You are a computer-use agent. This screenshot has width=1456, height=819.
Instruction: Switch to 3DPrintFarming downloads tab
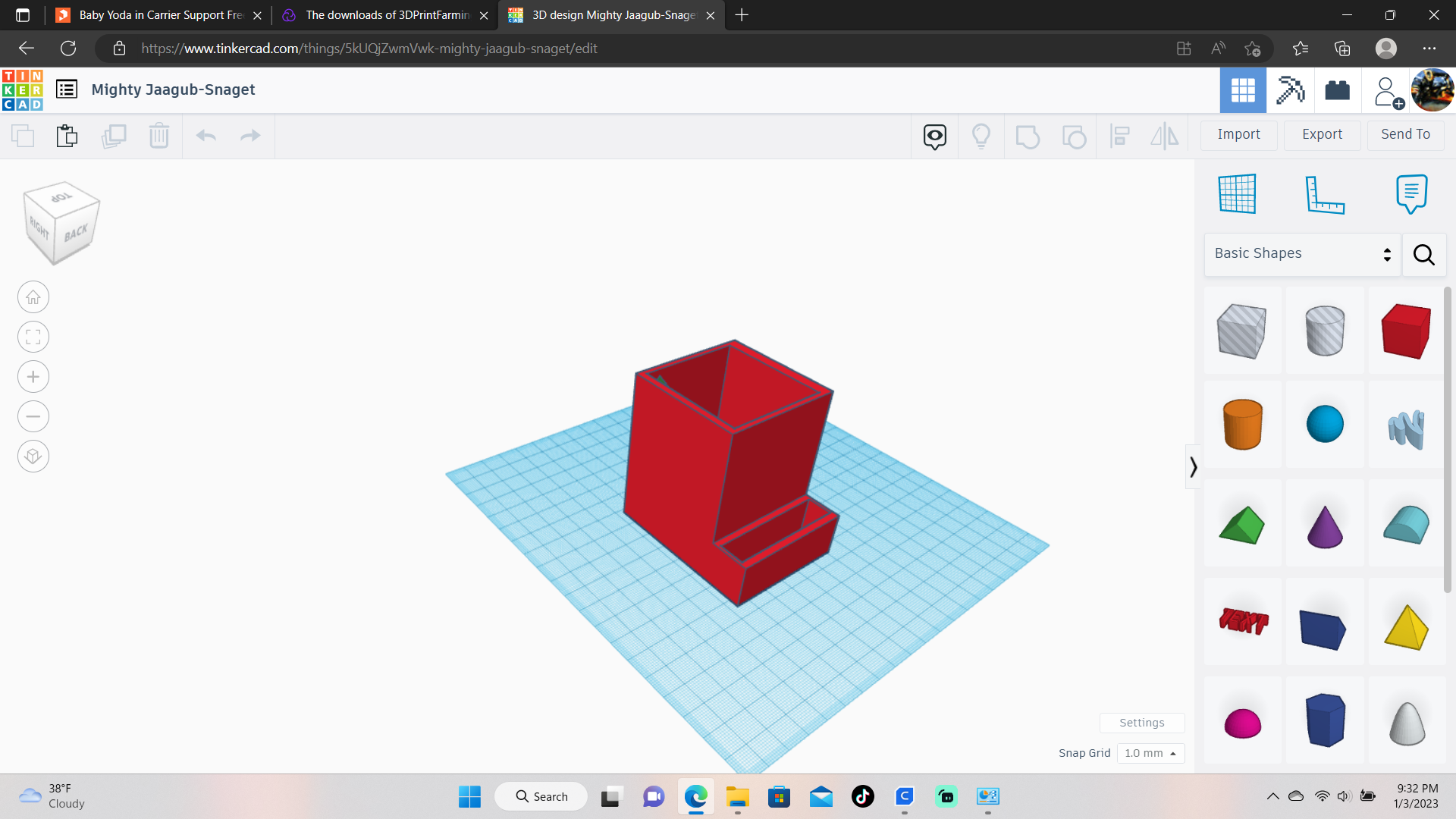click(385, 15)
